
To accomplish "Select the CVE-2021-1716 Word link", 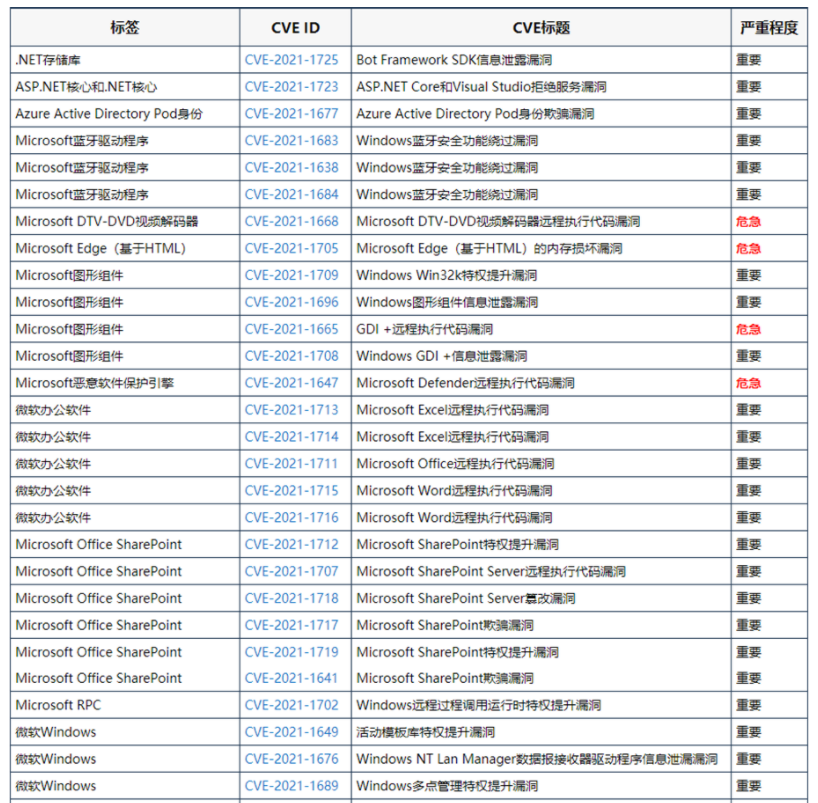I will 291,518.
